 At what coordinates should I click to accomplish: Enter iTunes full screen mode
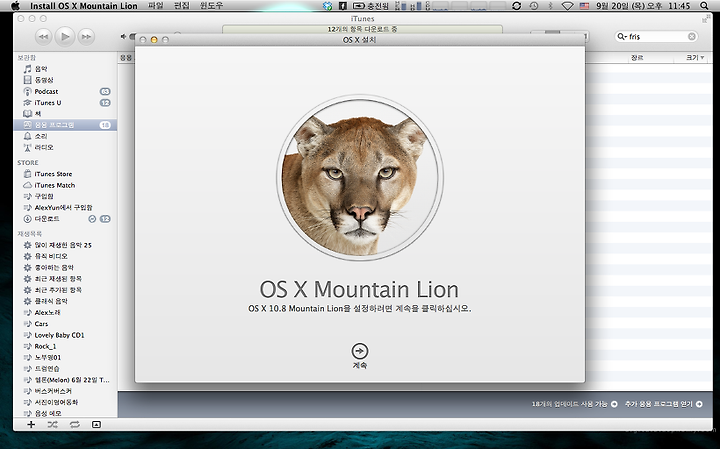pos(705,19)
